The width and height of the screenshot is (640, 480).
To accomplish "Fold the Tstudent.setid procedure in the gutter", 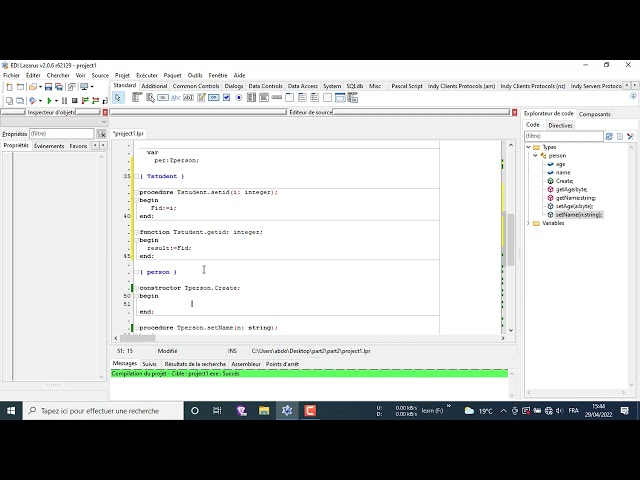I will coord(137,192).
